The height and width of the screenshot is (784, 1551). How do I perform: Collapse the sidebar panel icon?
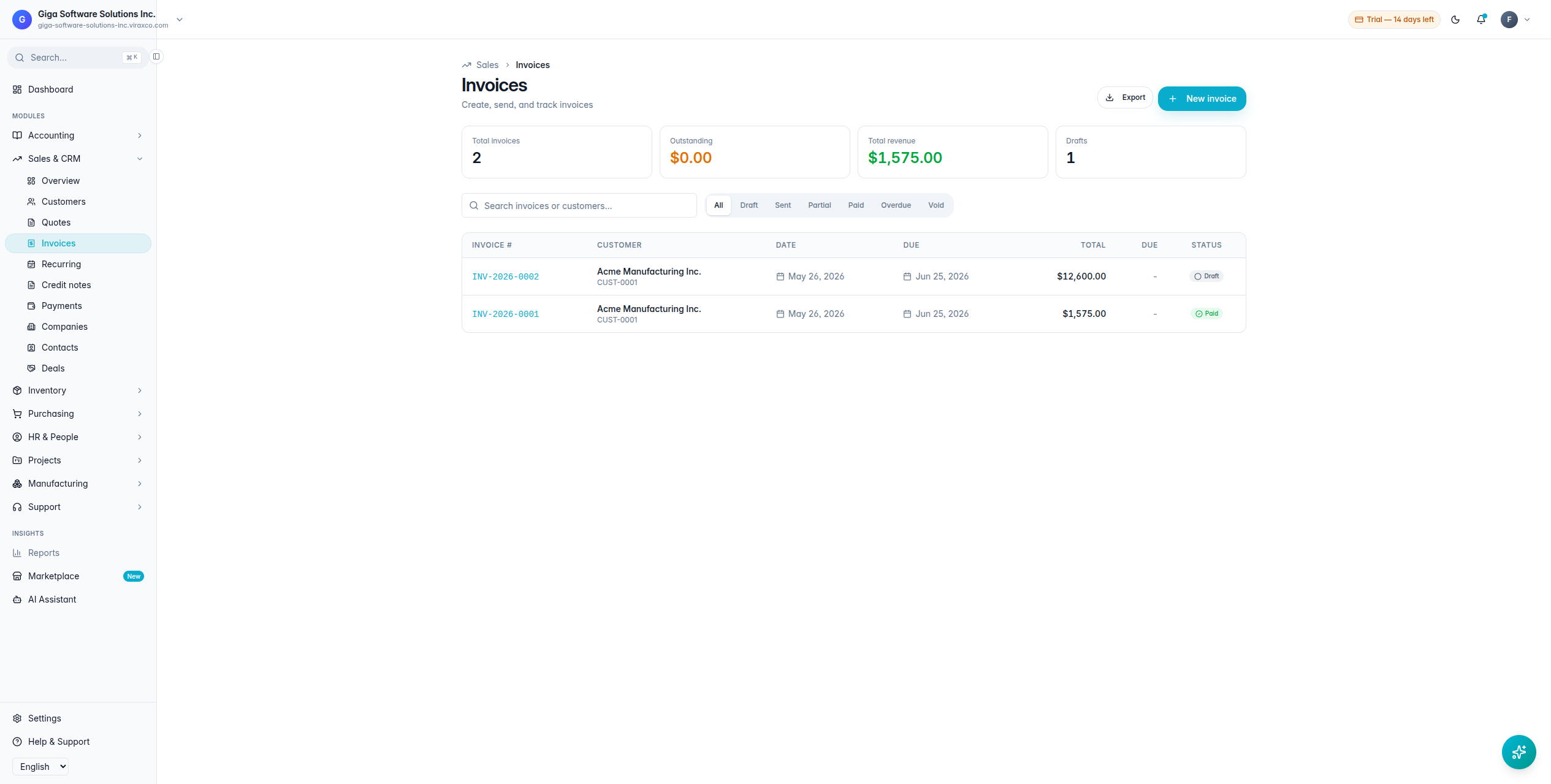click(x=156, y=56)
